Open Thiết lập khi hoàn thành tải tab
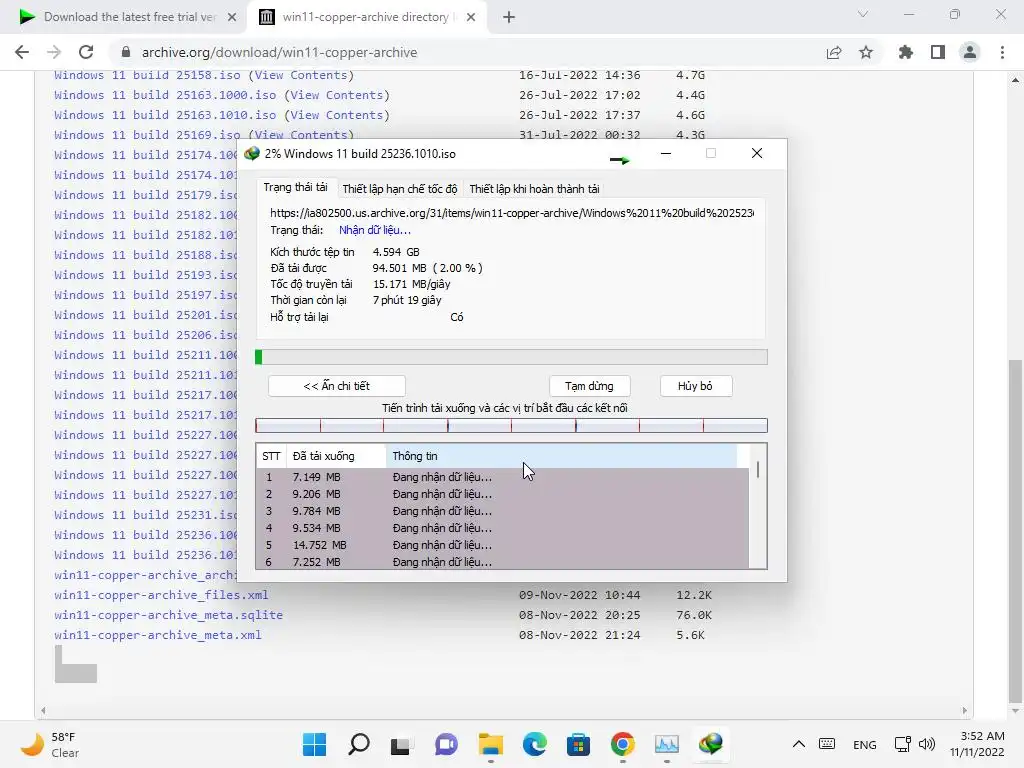This screenshot has height=768, width=1024. pos(534,189)
